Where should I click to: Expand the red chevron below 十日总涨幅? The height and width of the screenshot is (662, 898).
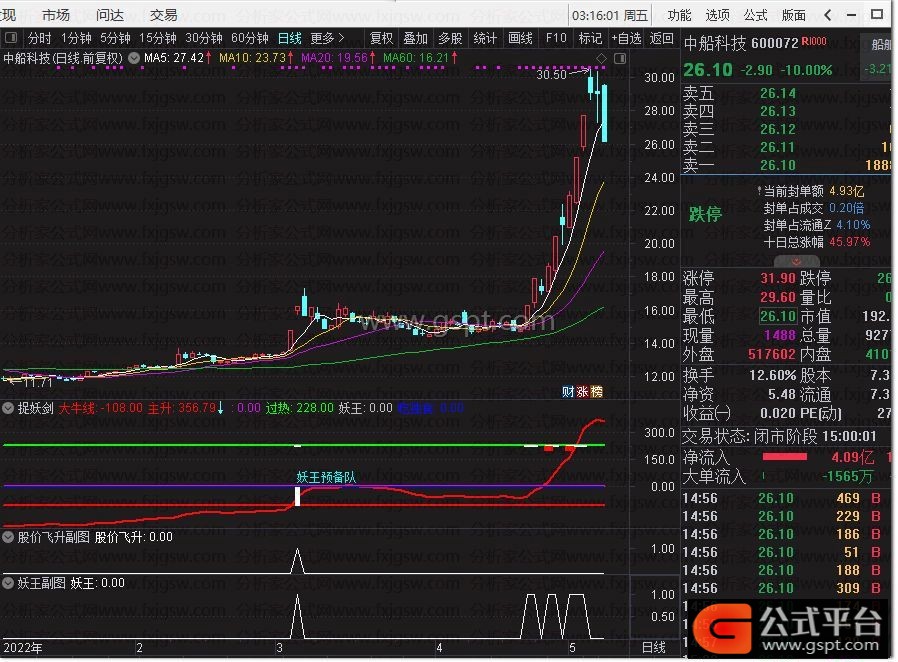[796, 261]
